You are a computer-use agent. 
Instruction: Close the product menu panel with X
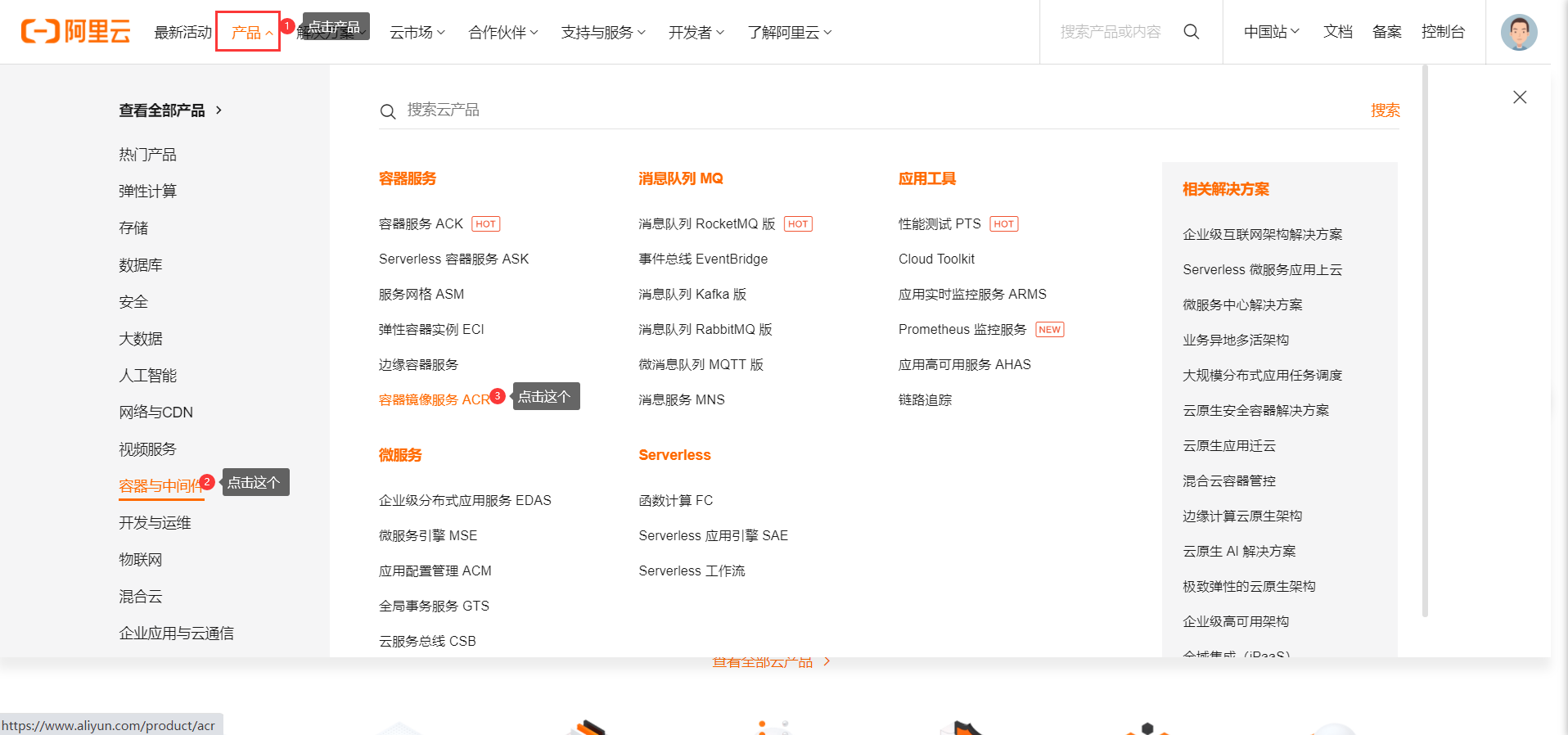[x=1520, y=97]
